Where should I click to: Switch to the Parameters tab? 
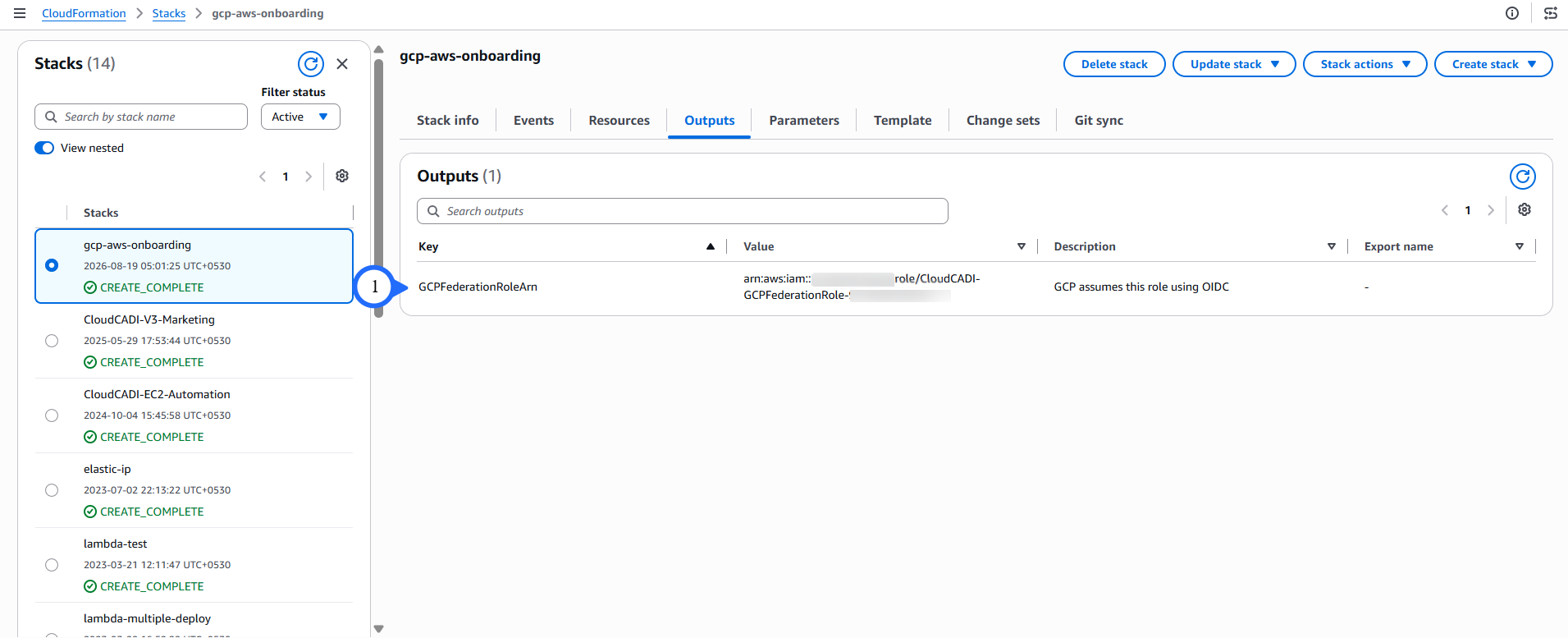tap(804, 121)
